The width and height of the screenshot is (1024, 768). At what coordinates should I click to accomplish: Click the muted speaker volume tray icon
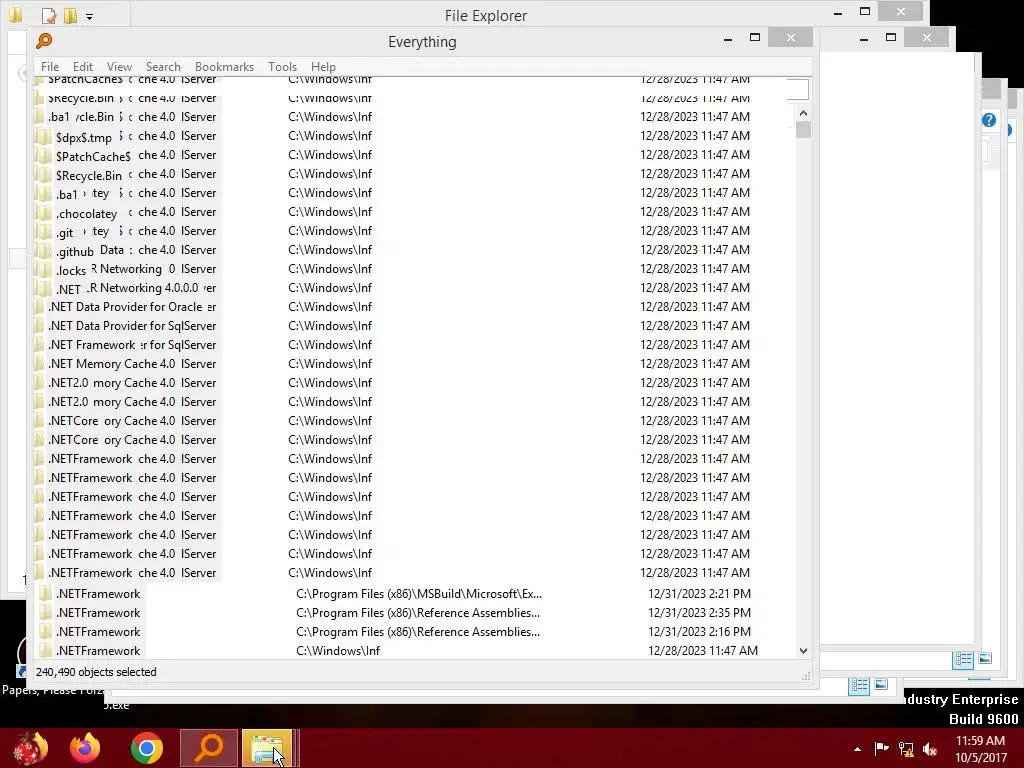pos(930,749)
